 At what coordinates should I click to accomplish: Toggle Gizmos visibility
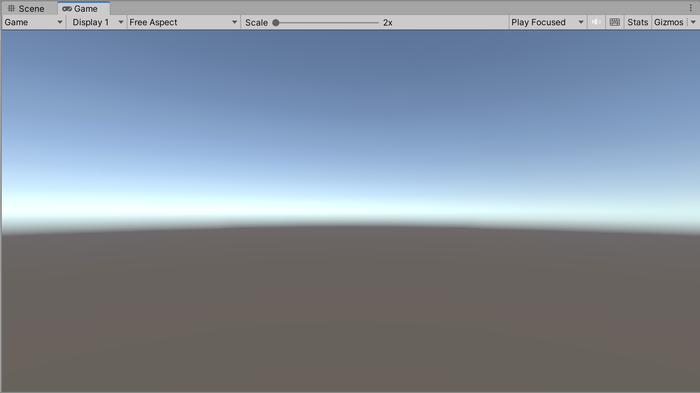669,22
